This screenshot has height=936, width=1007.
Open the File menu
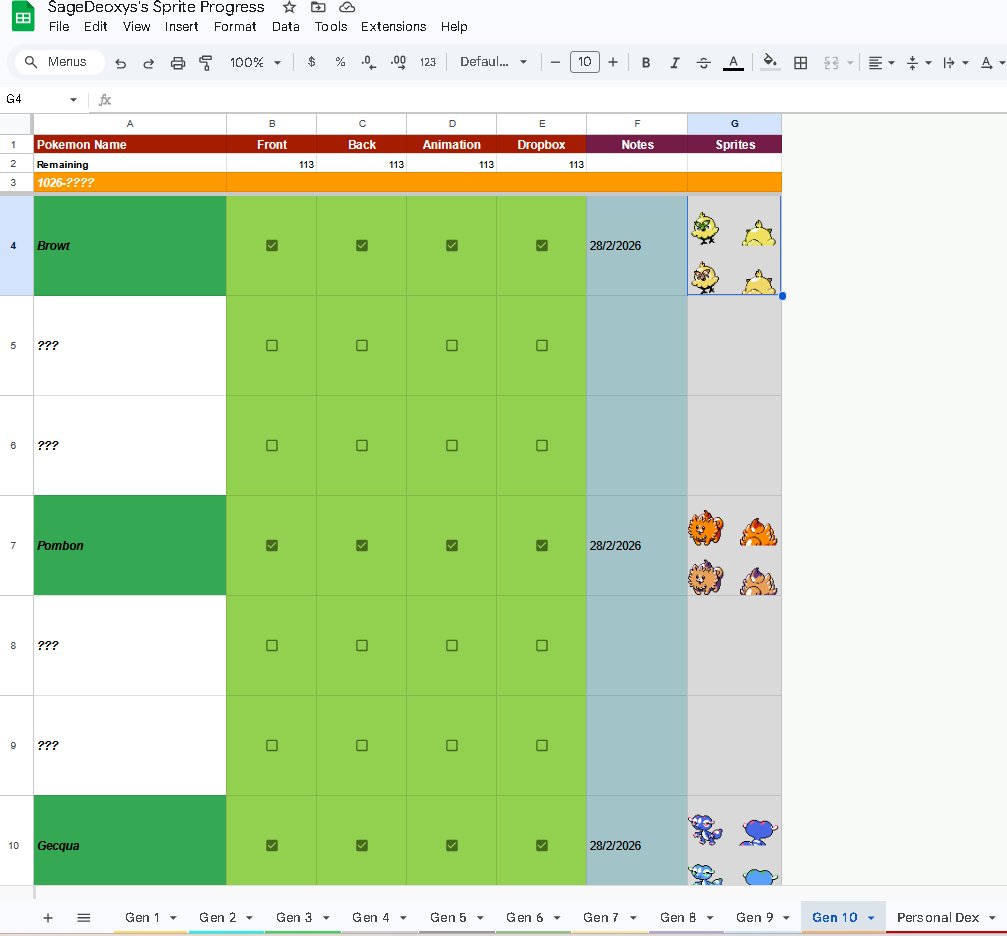(x=59, y=26)
